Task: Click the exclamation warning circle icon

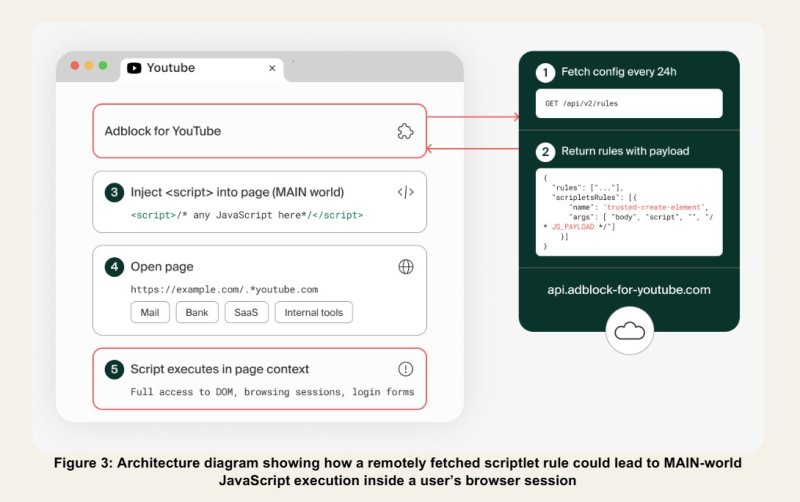Action: point(405,369)
